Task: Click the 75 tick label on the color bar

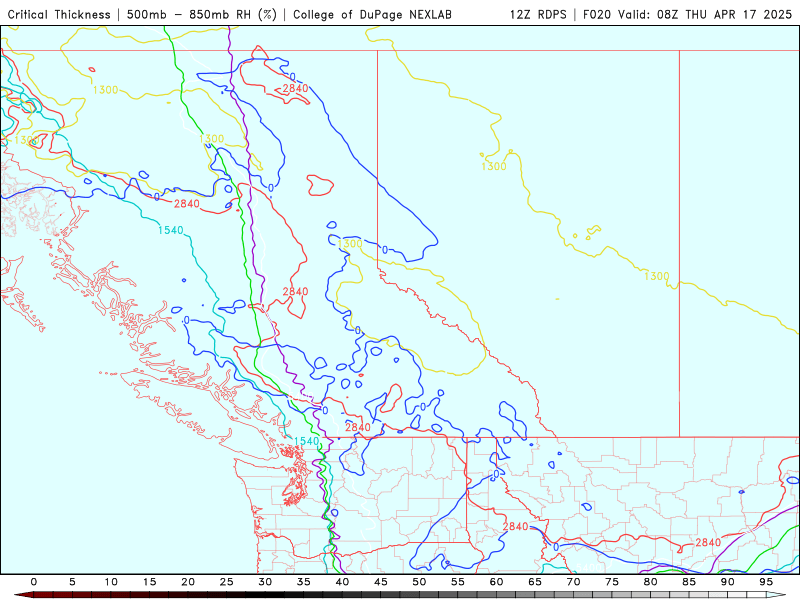Action: [612, 582]
